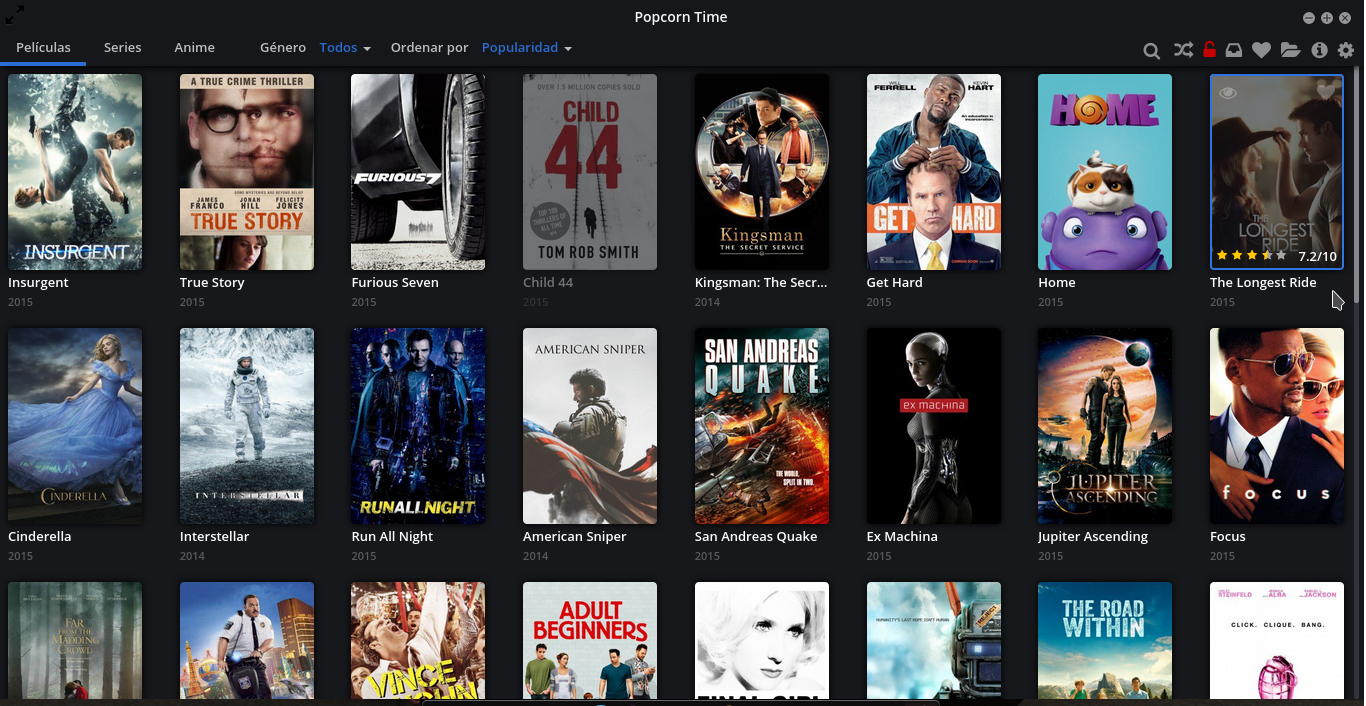
Task: Open the Cinderella poster
Action: tap(75, 426)
